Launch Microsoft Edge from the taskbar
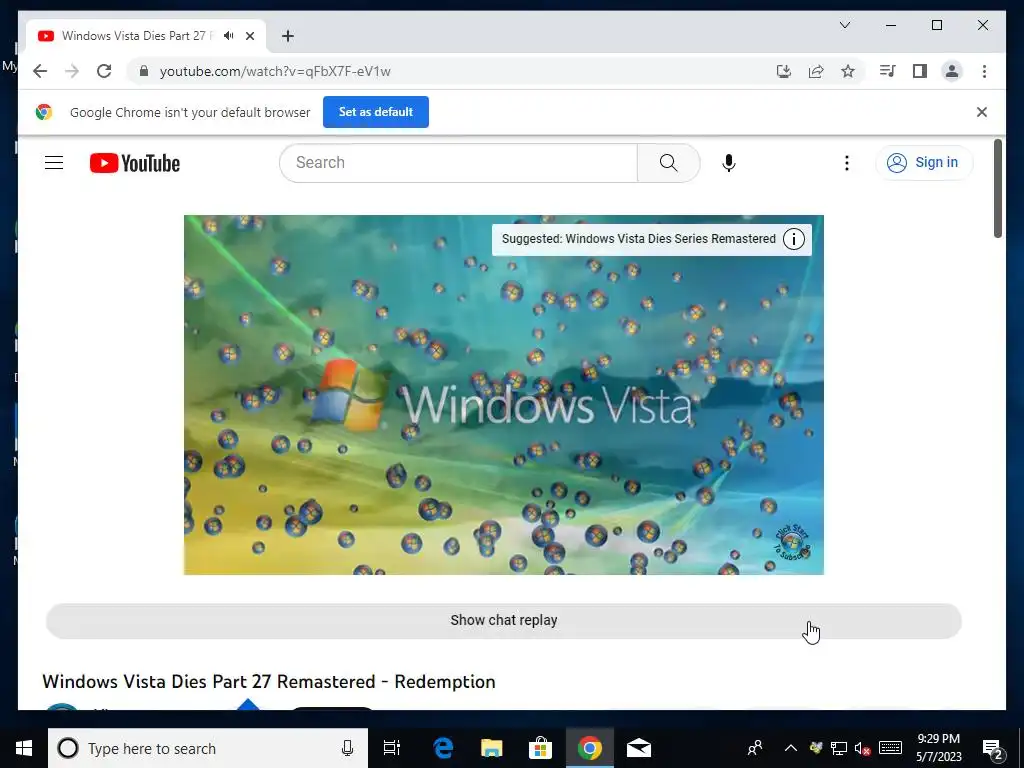 443,748
